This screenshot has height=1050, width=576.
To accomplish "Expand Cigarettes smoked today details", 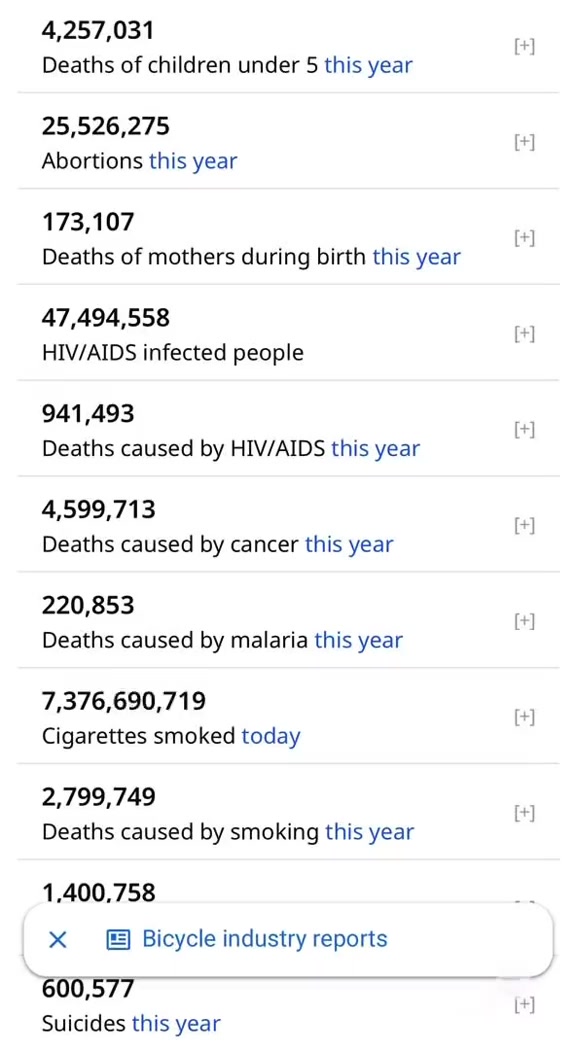I will click(x=524, y=717).
